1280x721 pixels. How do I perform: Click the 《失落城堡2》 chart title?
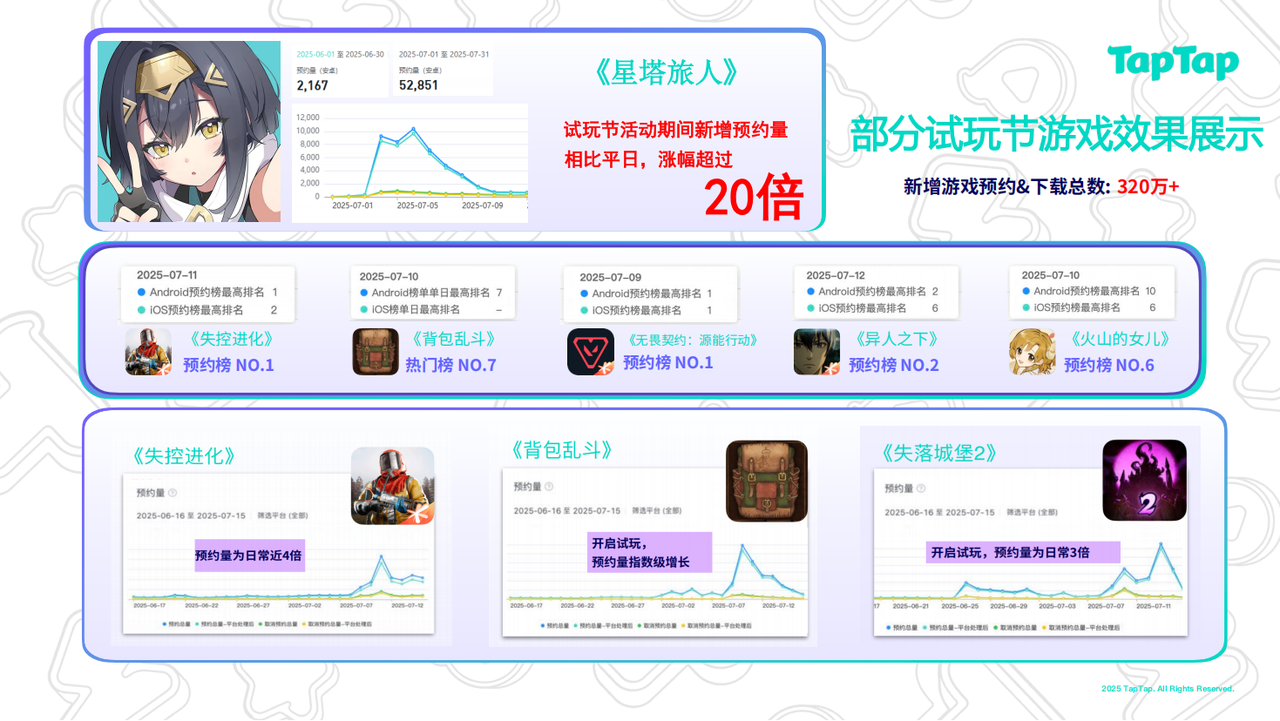point(940,452)
